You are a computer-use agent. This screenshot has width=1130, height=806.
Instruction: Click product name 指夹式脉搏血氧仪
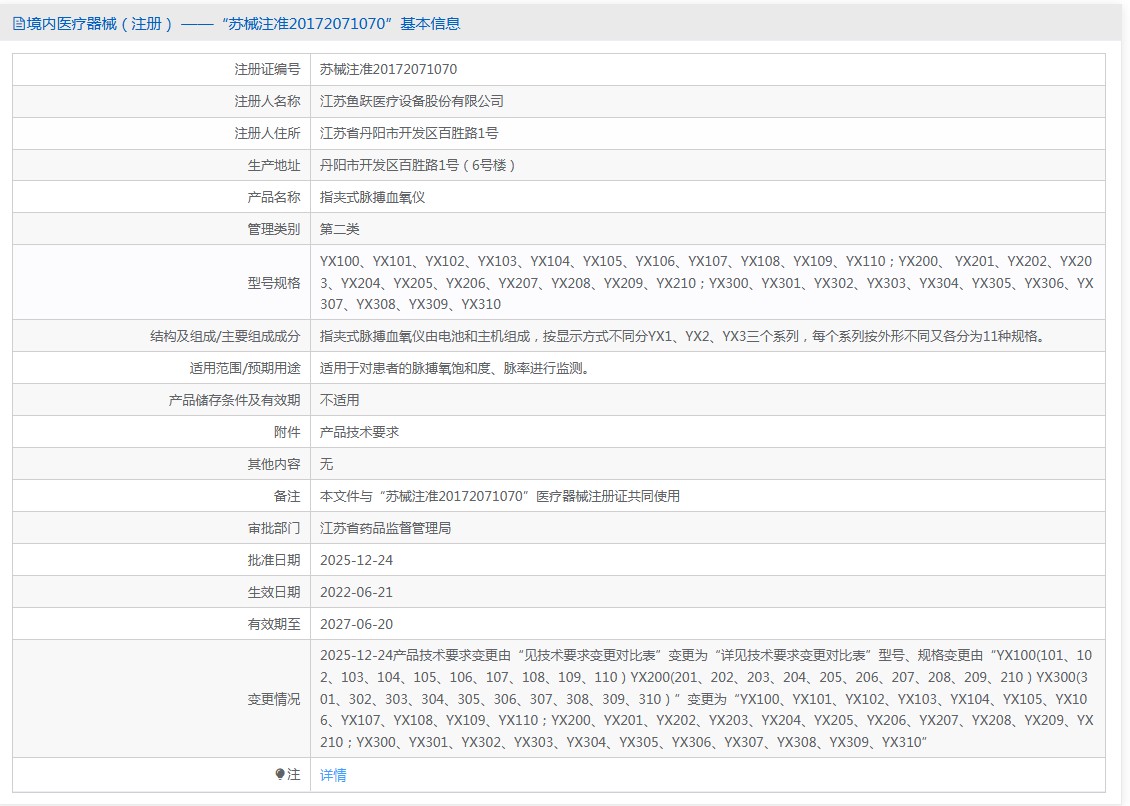click(x=373, y=198)
